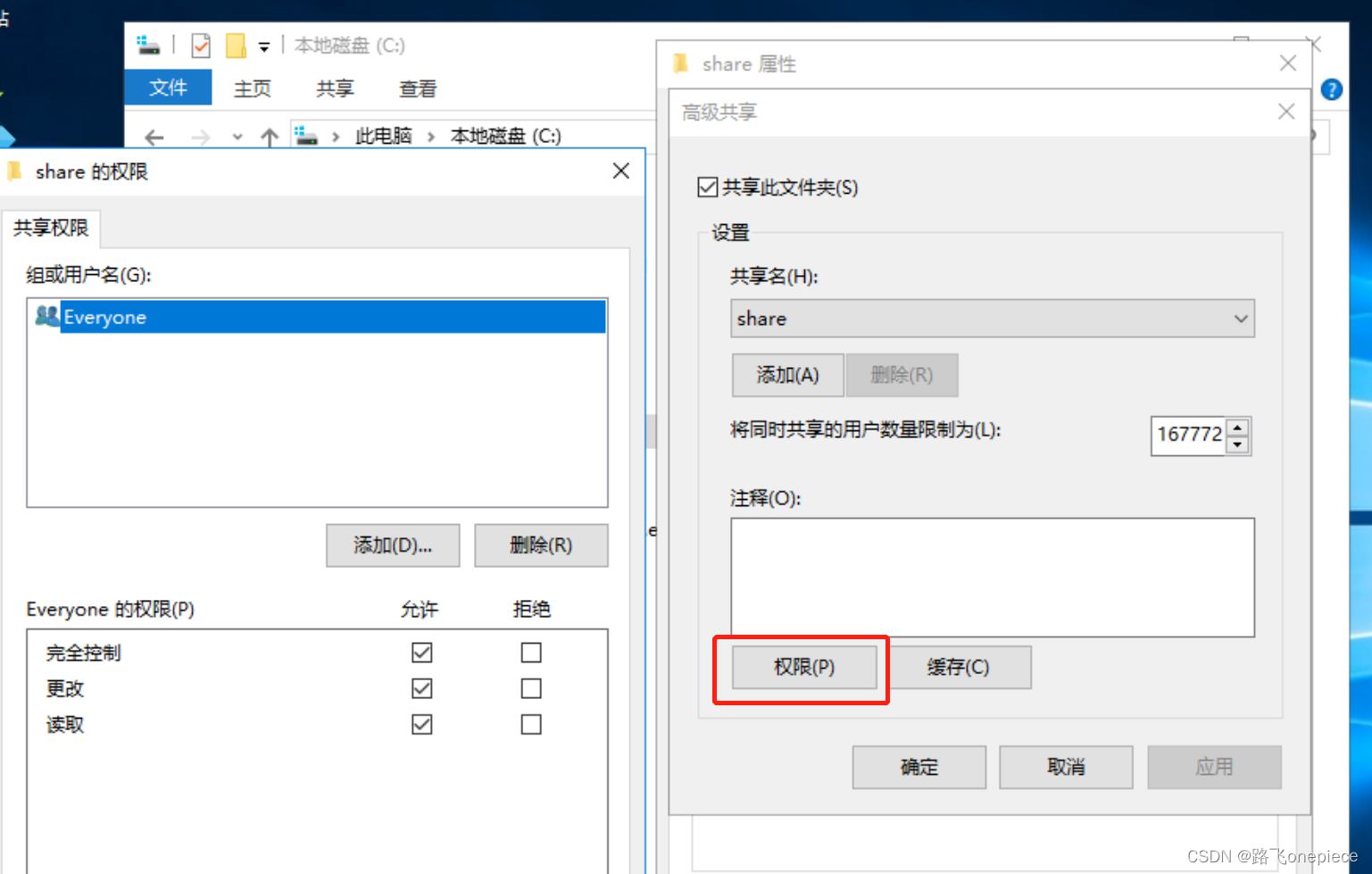Screen dimensions: 1372x874
Task: Open recent locations dropdown chevron
Action: 237,137
